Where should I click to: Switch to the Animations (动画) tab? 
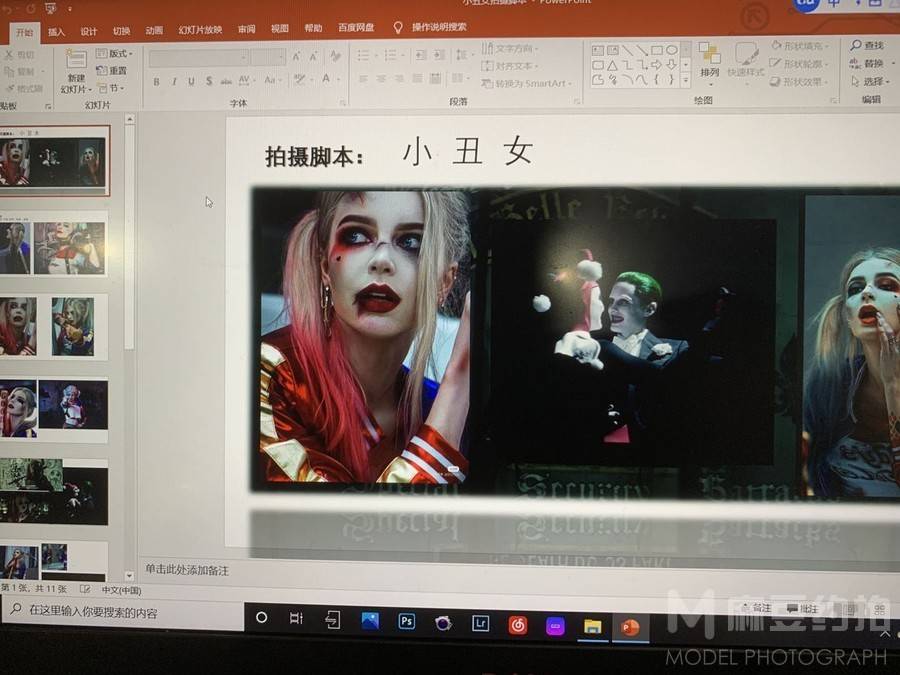[x=154, y=30]
